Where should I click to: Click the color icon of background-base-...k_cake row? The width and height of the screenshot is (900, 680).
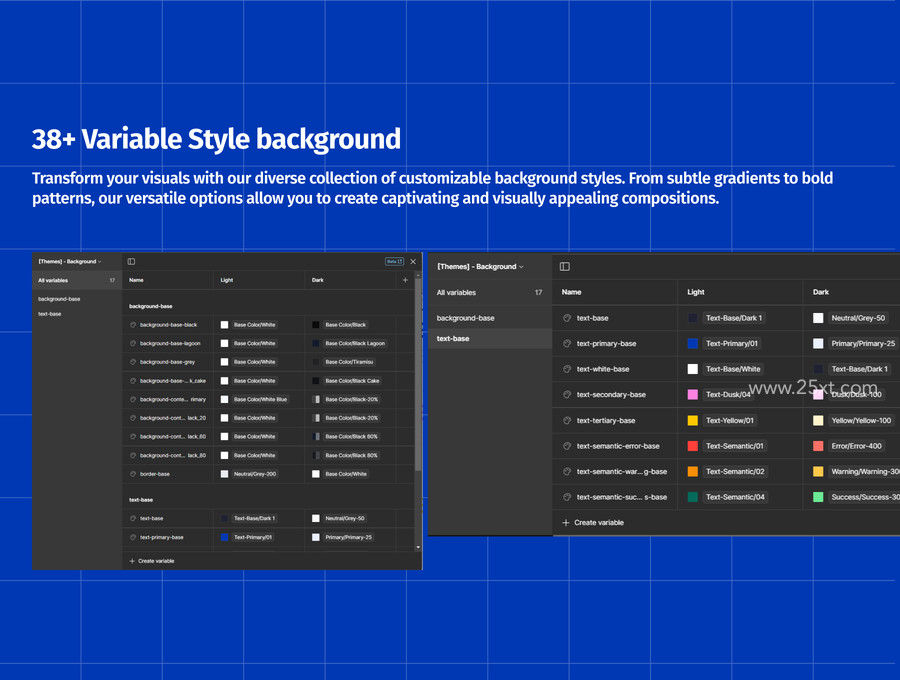pos(133,380)
